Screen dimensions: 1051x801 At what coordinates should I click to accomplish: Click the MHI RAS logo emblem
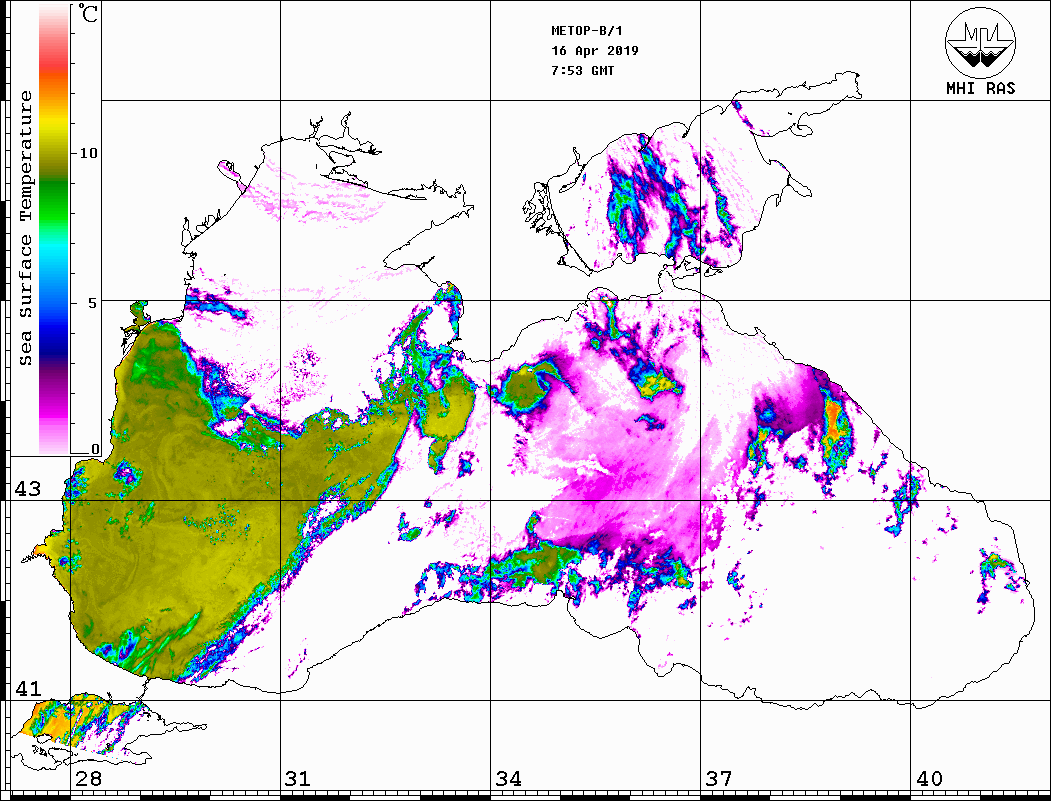click(x=980, y=42)
